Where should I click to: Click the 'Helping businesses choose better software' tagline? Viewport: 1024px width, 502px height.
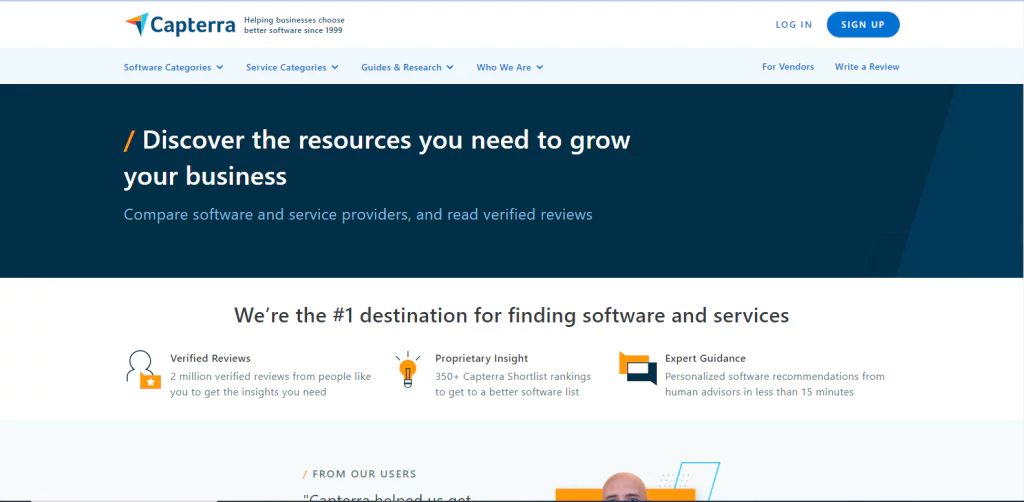295,25
